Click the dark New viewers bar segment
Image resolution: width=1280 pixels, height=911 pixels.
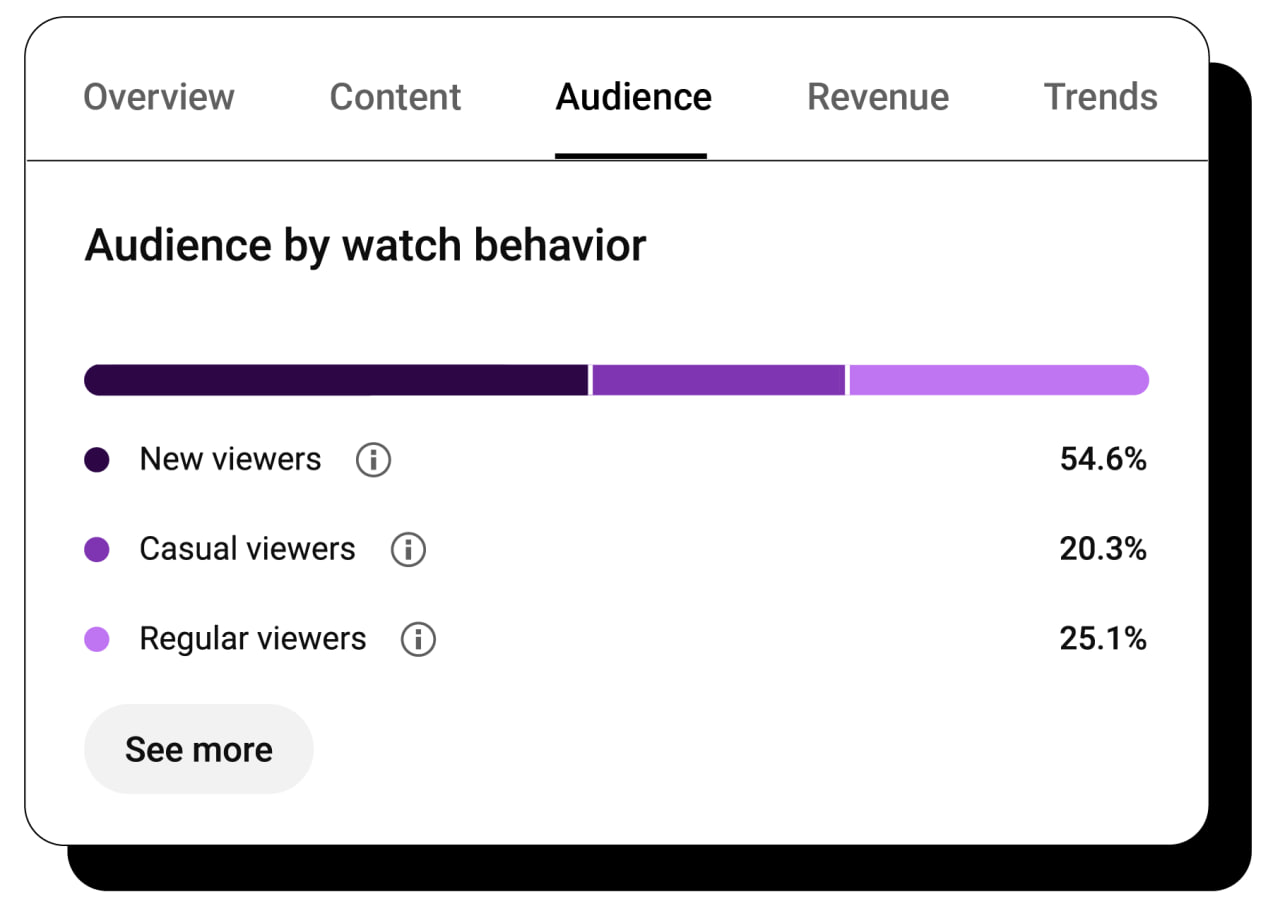pos(336,380)
